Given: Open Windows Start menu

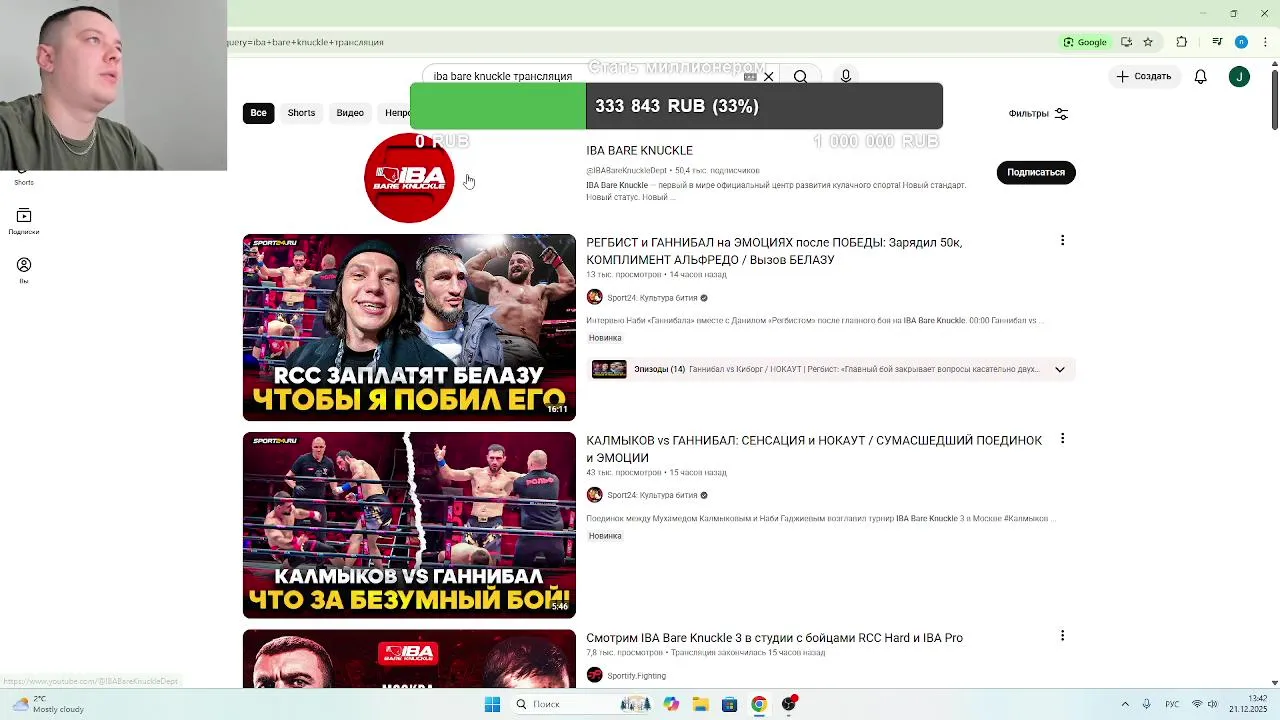Looking at the screenshot, I should (x=492, y=704).
